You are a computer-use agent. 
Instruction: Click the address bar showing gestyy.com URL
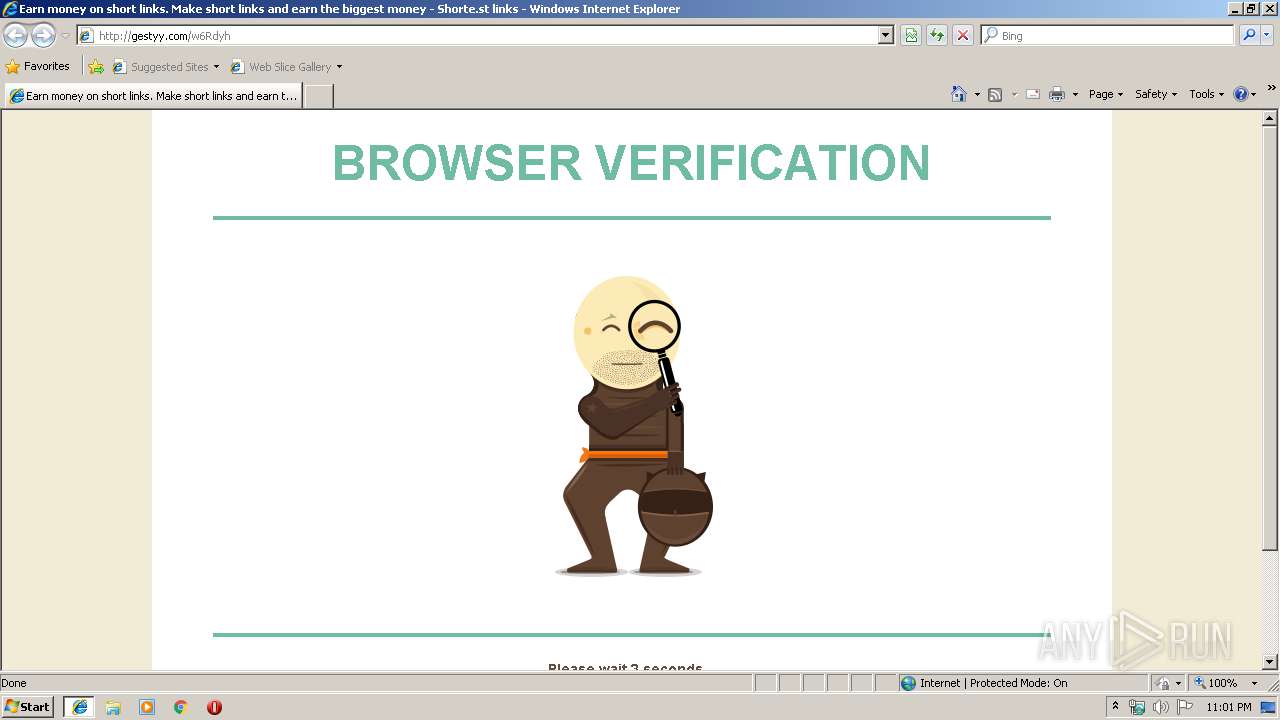click(478, 35)
